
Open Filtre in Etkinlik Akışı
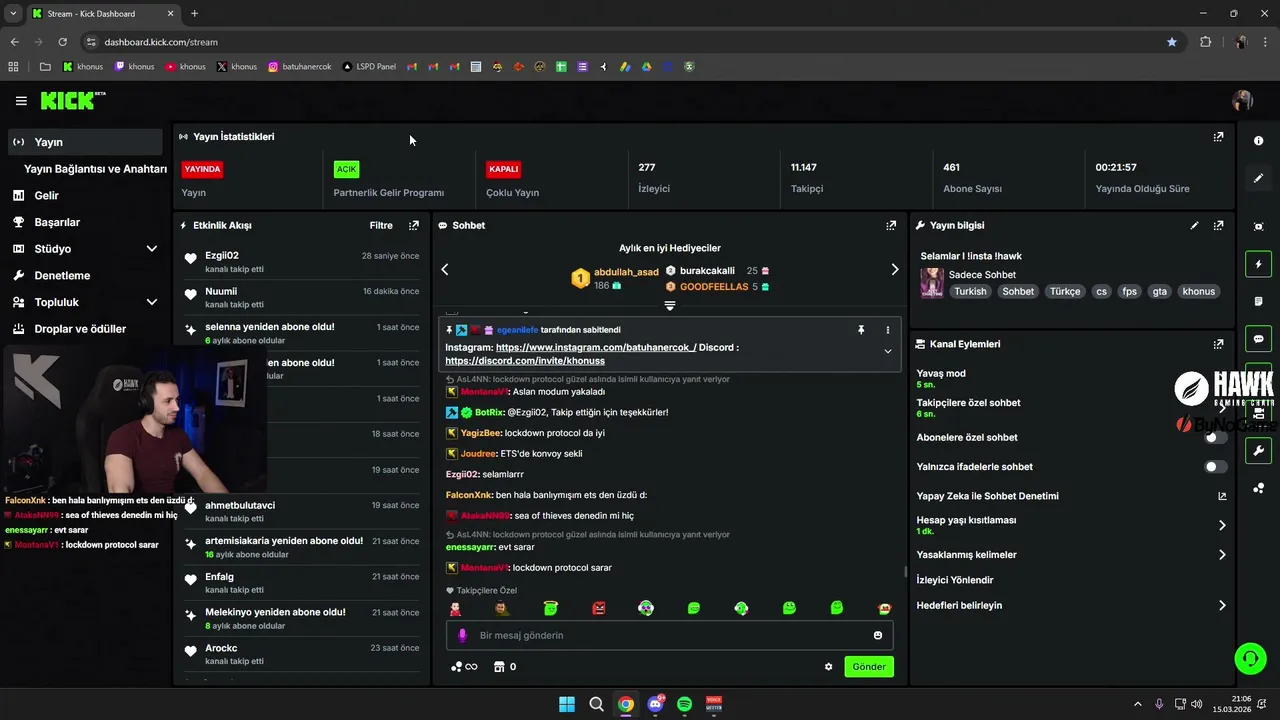pos(381,226)
